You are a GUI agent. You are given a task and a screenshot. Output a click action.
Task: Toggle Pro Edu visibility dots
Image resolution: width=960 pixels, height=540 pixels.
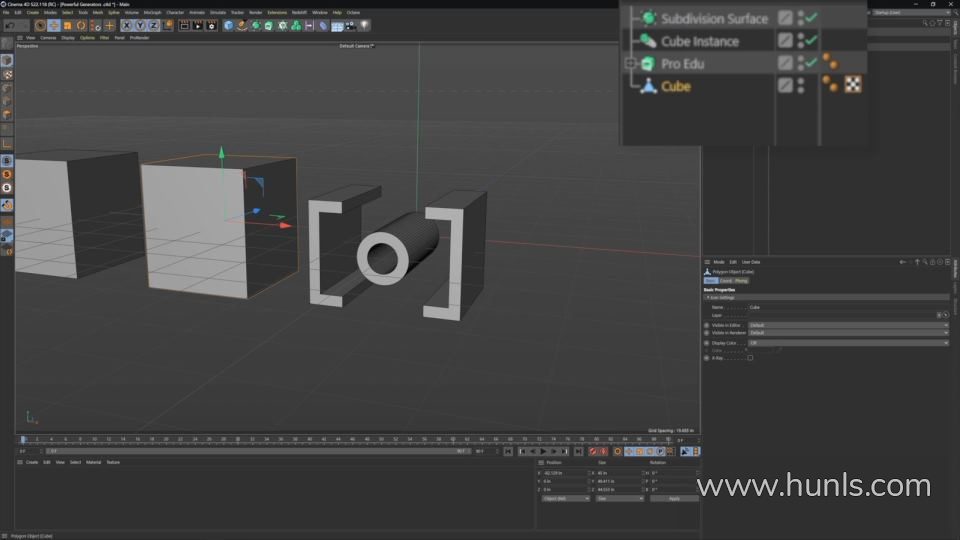click(800, 63)
